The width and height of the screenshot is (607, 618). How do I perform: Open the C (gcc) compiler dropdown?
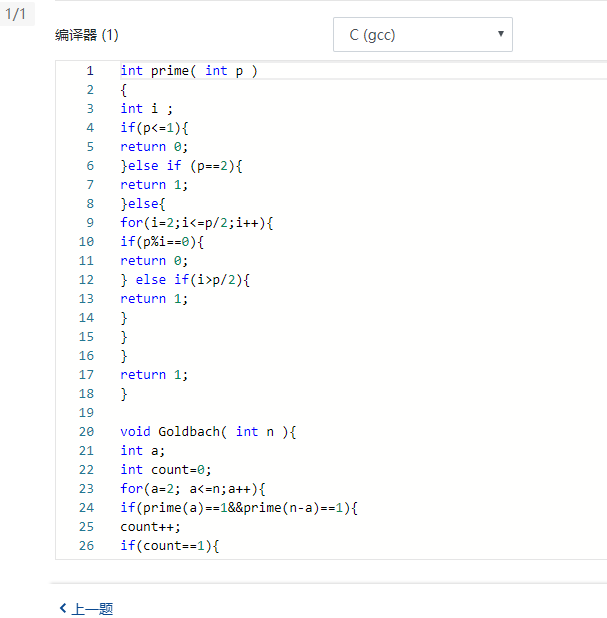tap(421, 35)
